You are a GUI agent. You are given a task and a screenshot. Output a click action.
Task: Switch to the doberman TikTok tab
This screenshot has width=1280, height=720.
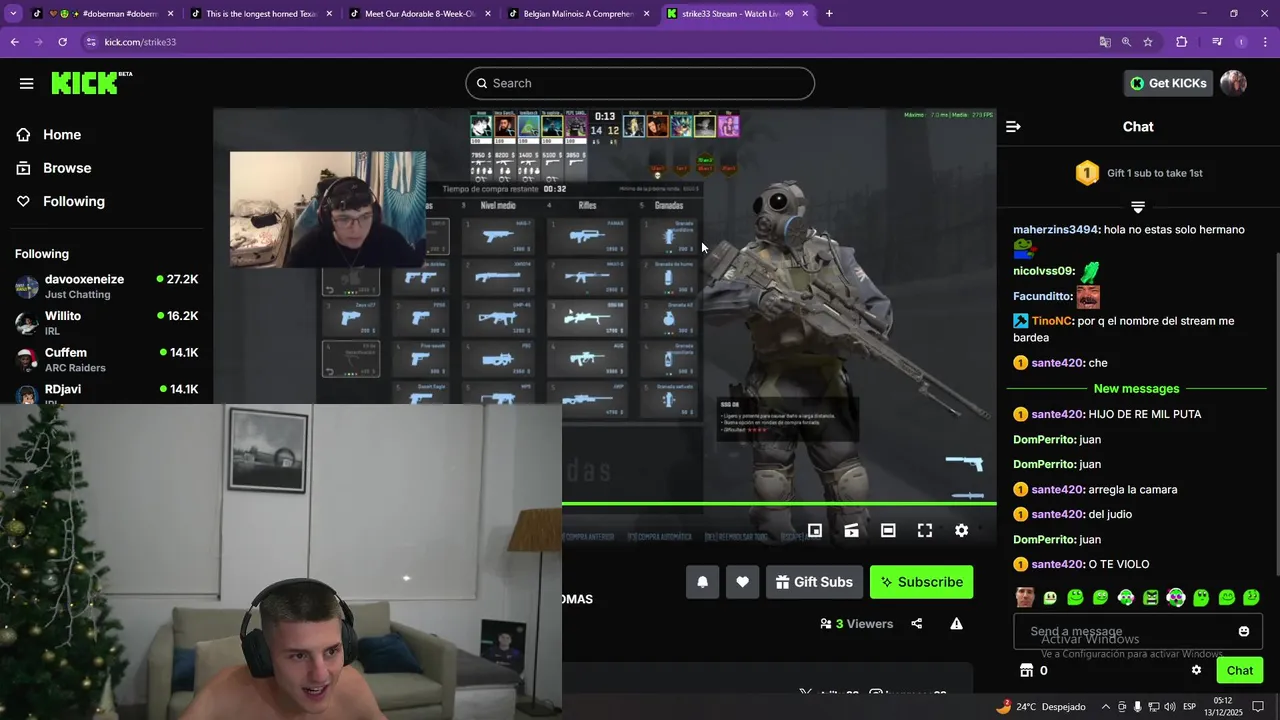[103, 14]
